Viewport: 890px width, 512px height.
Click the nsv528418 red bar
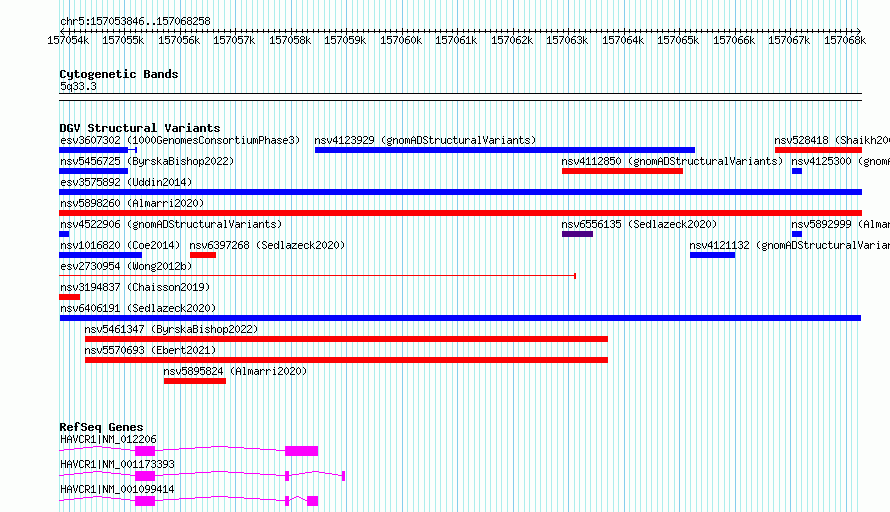[x=818, y=150]
